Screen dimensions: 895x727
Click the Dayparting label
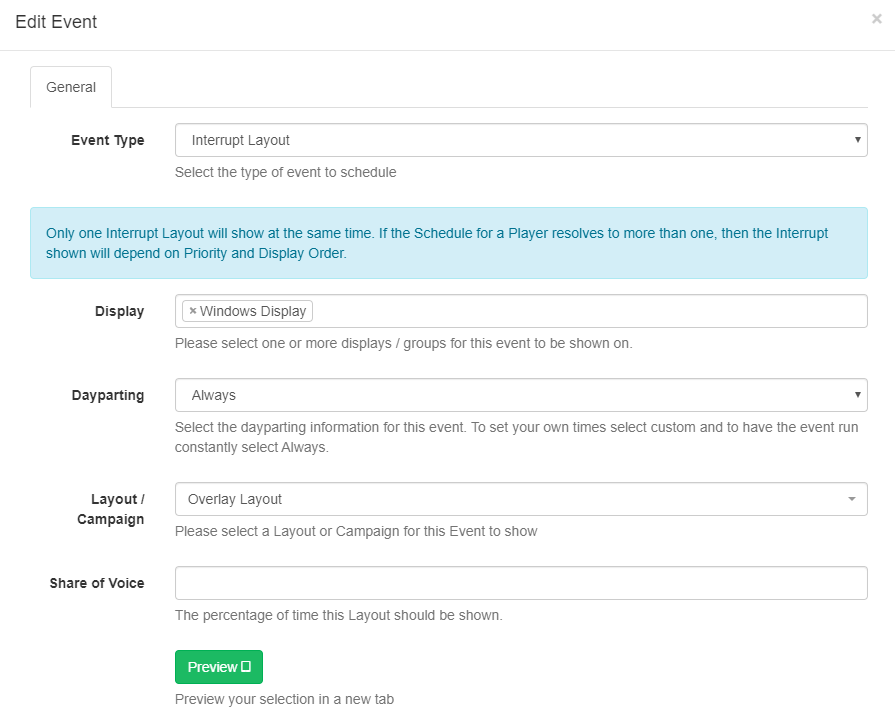[x=108, y=395]
